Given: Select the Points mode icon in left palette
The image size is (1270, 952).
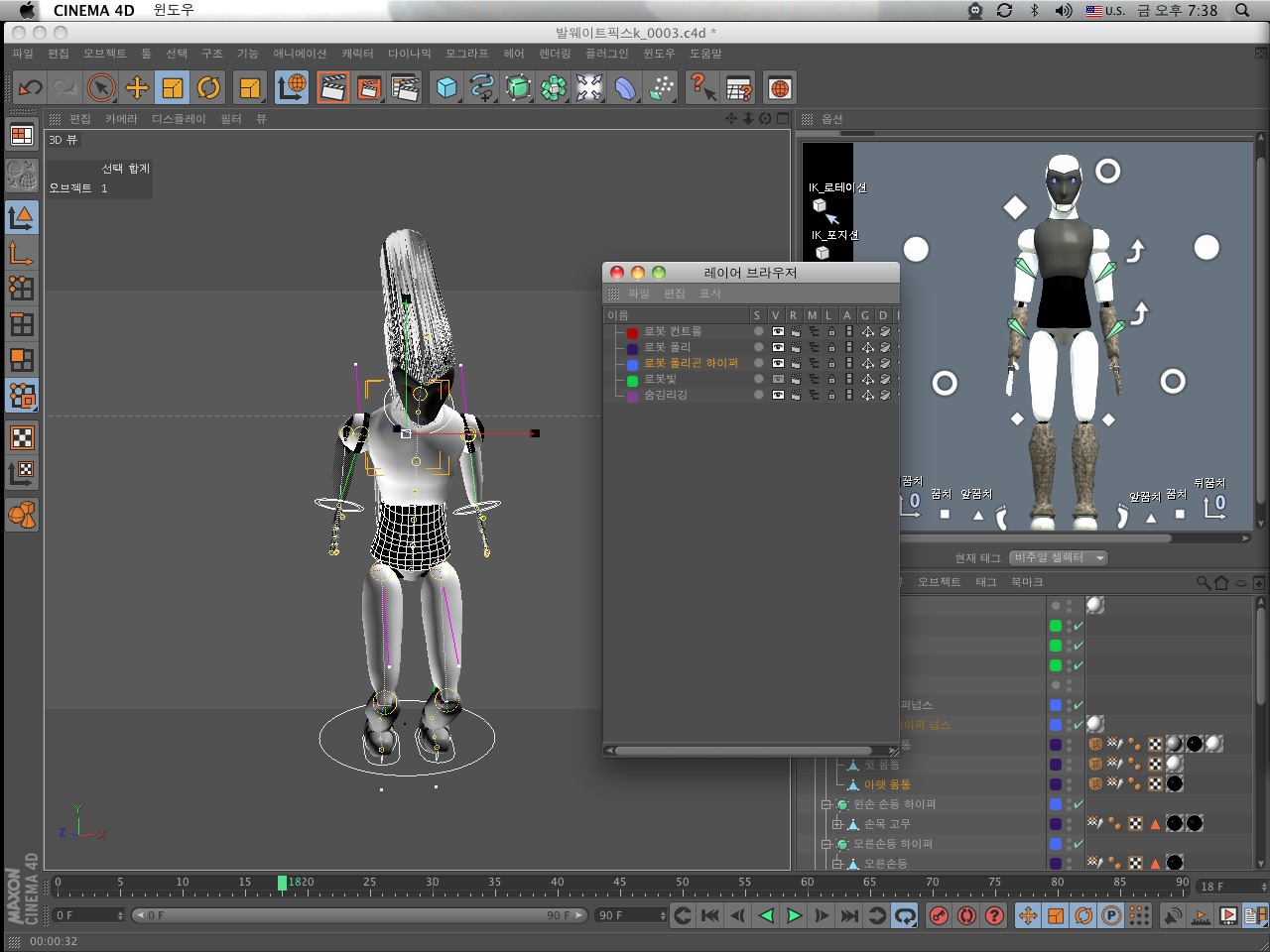Looking at the screenshot, I should [x=22, y=288].
